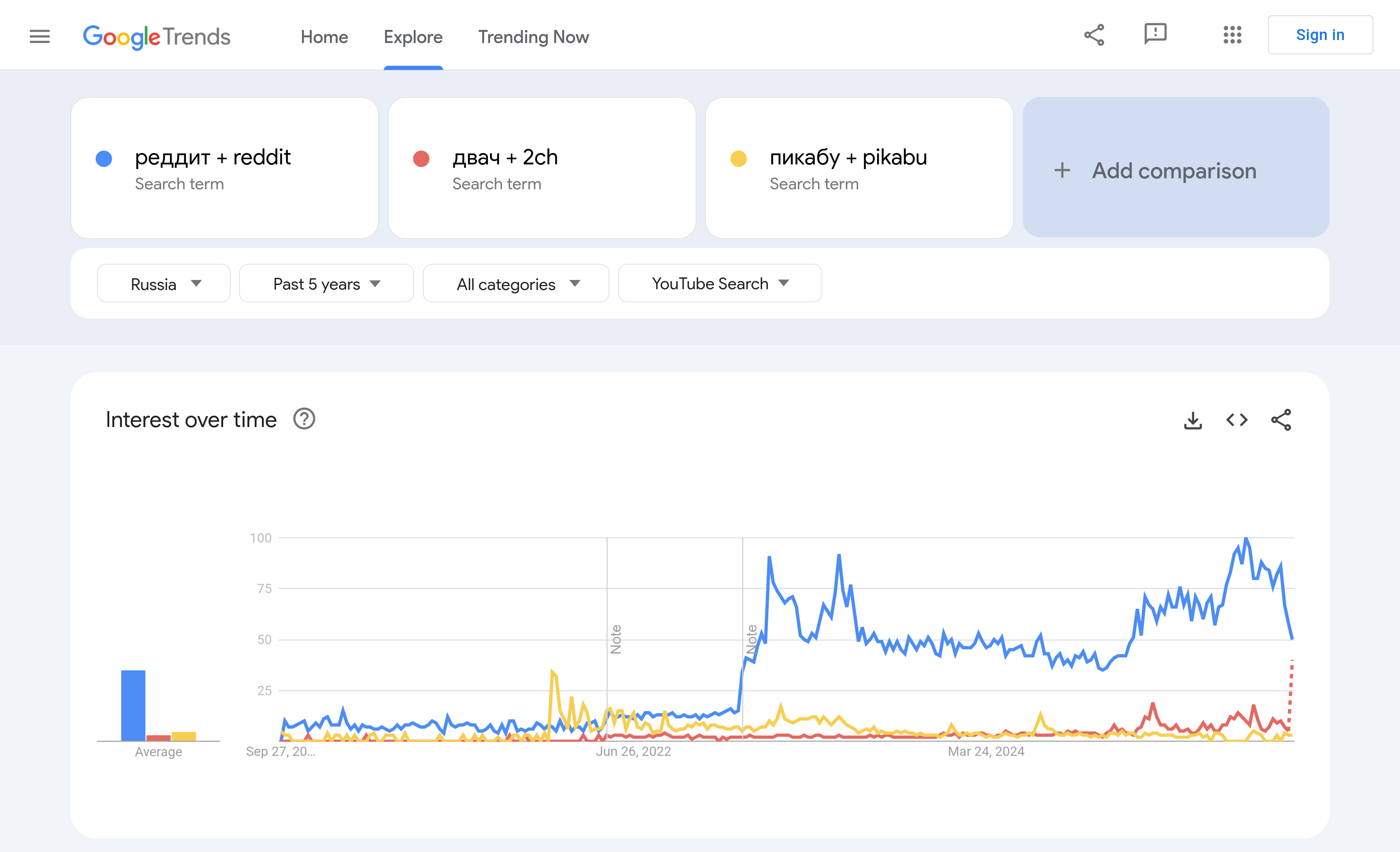The image size is (1400, 852).
Task: Switch to the Trending Now tab
Action: pos(533,37)
